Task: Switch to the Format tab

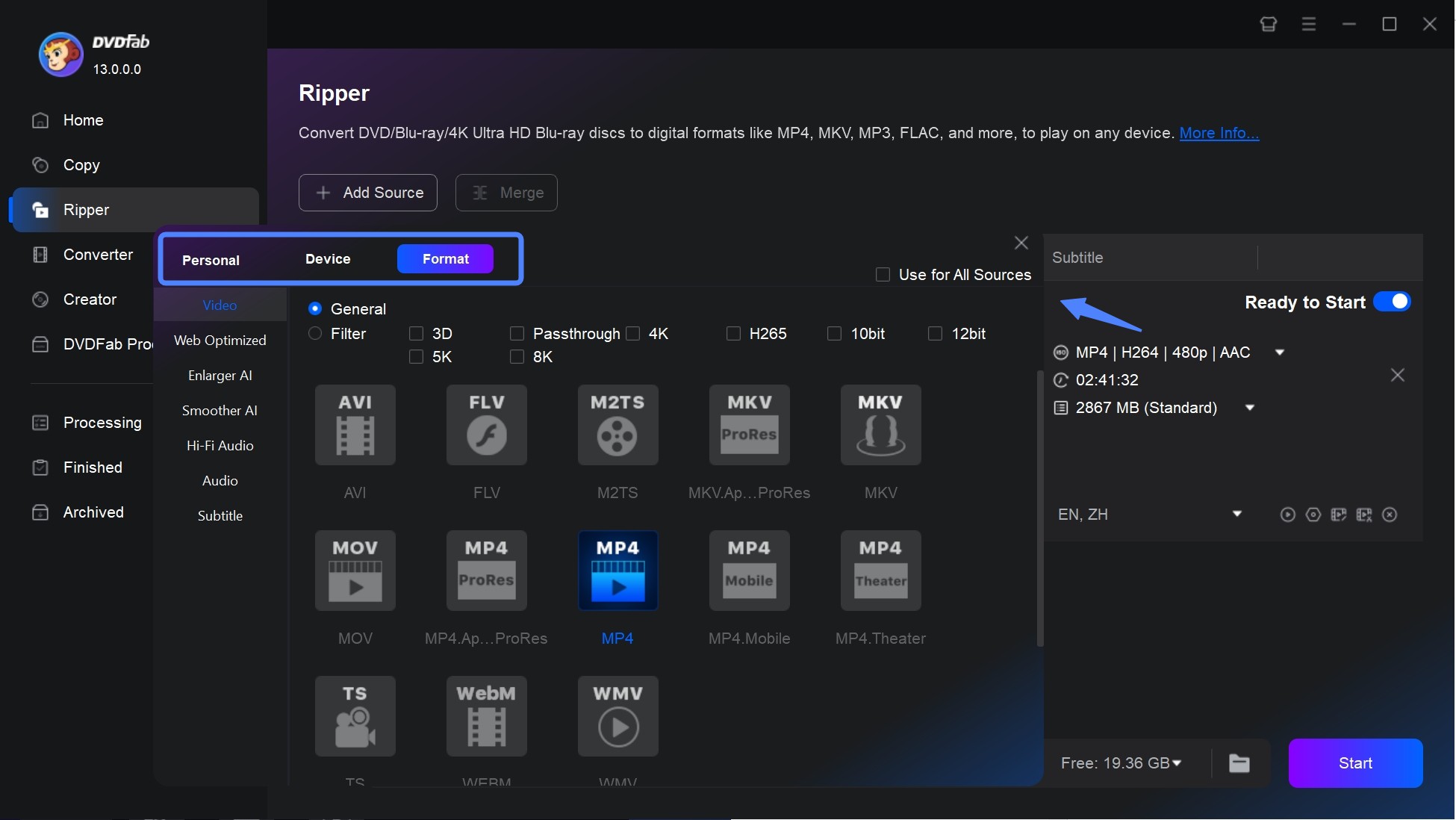Action: pyautogui.click(x=446, y=258)
